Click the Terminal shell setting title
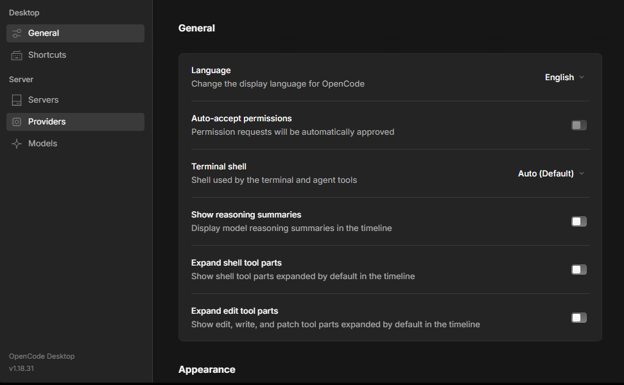Screen dimensions: 624x385 click(x=218, y=166)
